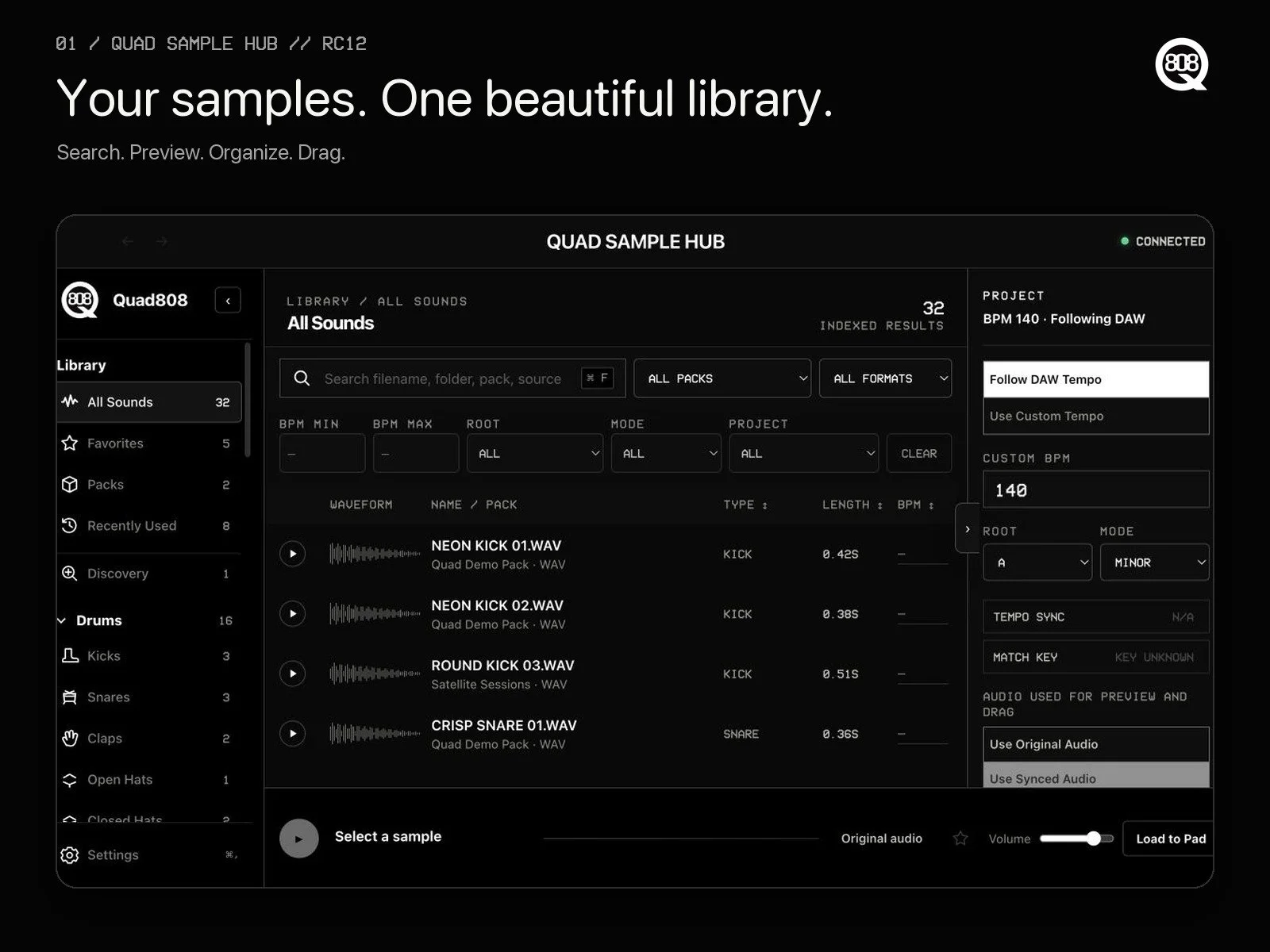Click the NEON KICK 01.WAV waveform thumbnail
1270x952 pixels.
[x=375, y=554]
